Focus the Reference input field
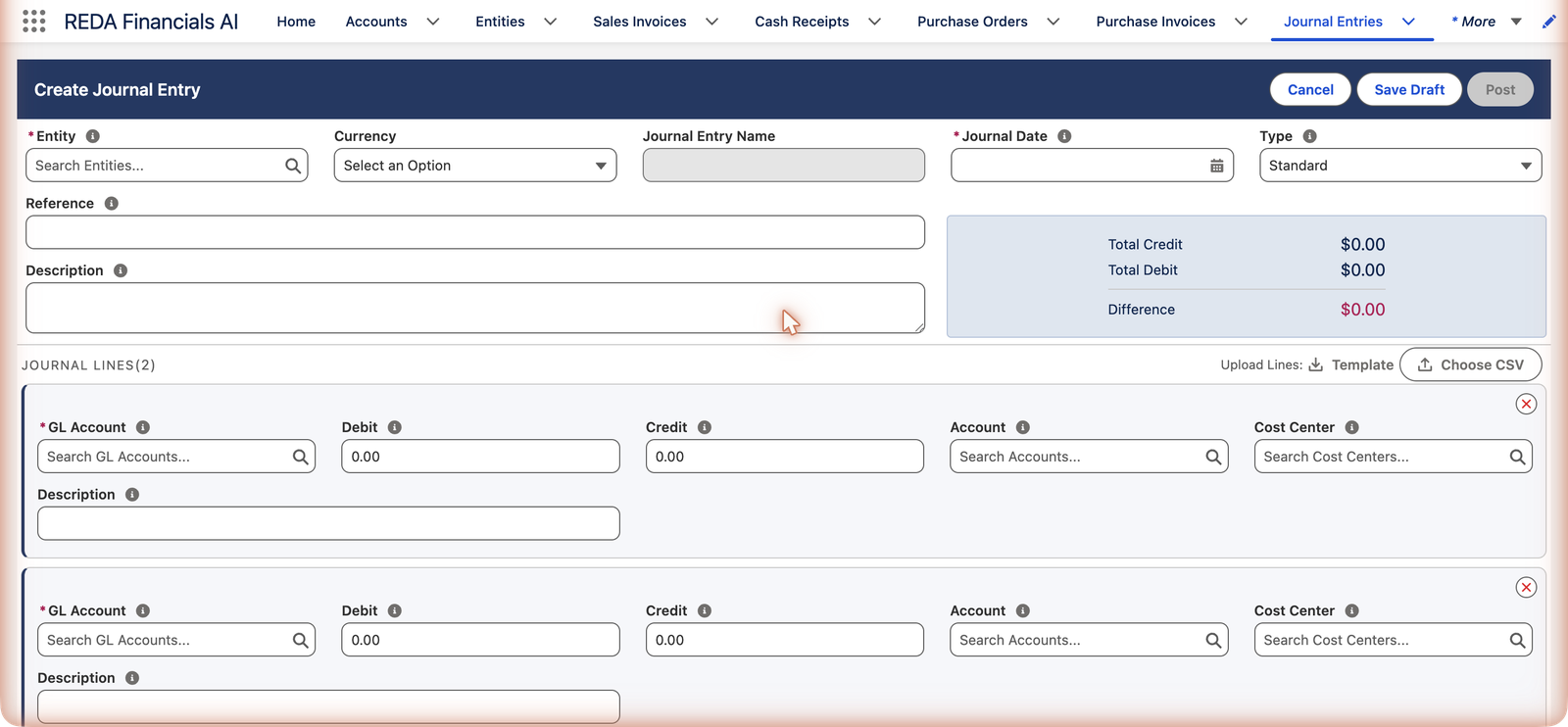The image size is (1568, 727). point(475,232)
